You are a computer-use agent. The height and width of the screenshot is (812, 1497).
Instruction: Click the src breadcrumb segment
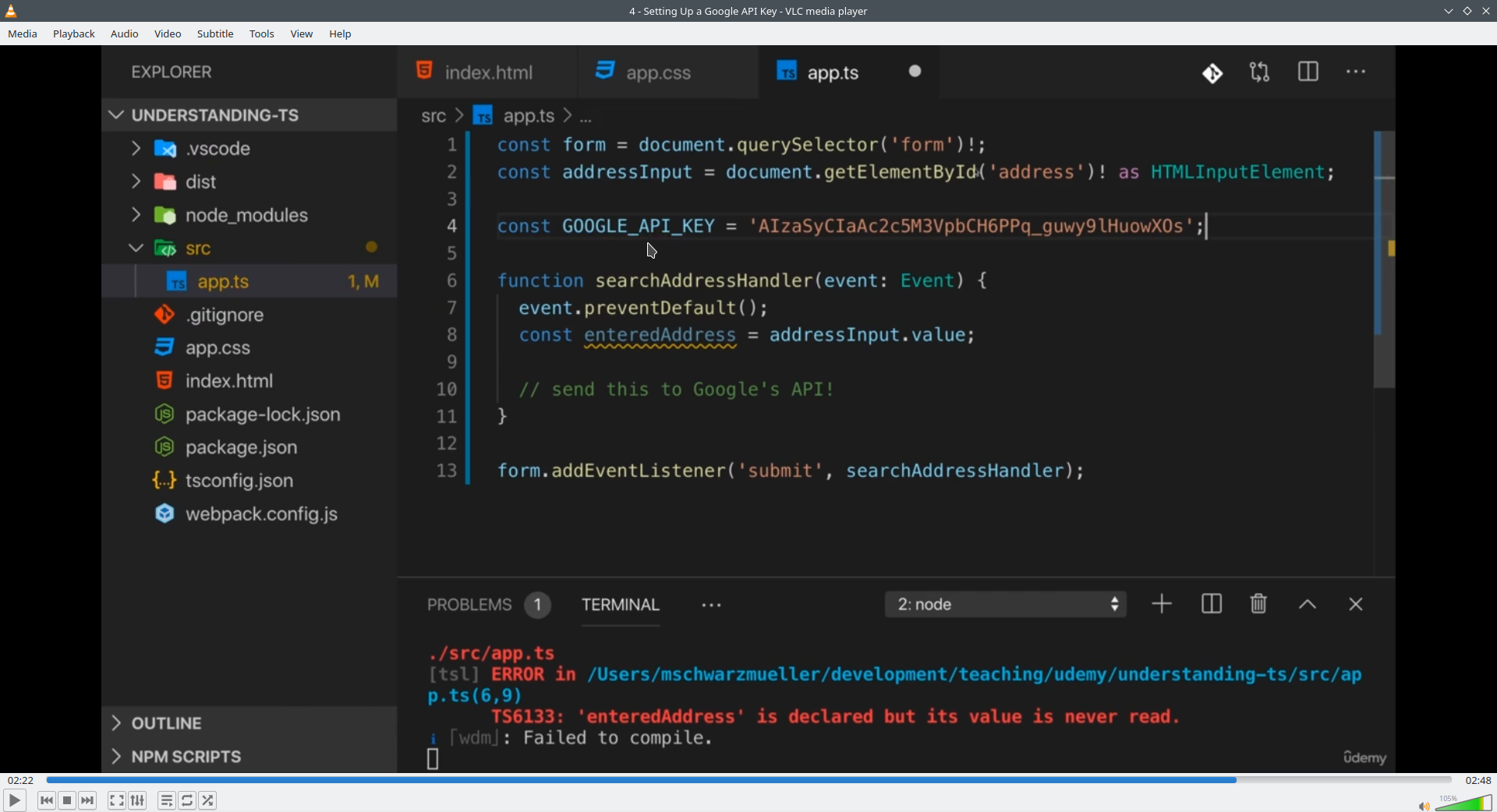pos(434,116)
